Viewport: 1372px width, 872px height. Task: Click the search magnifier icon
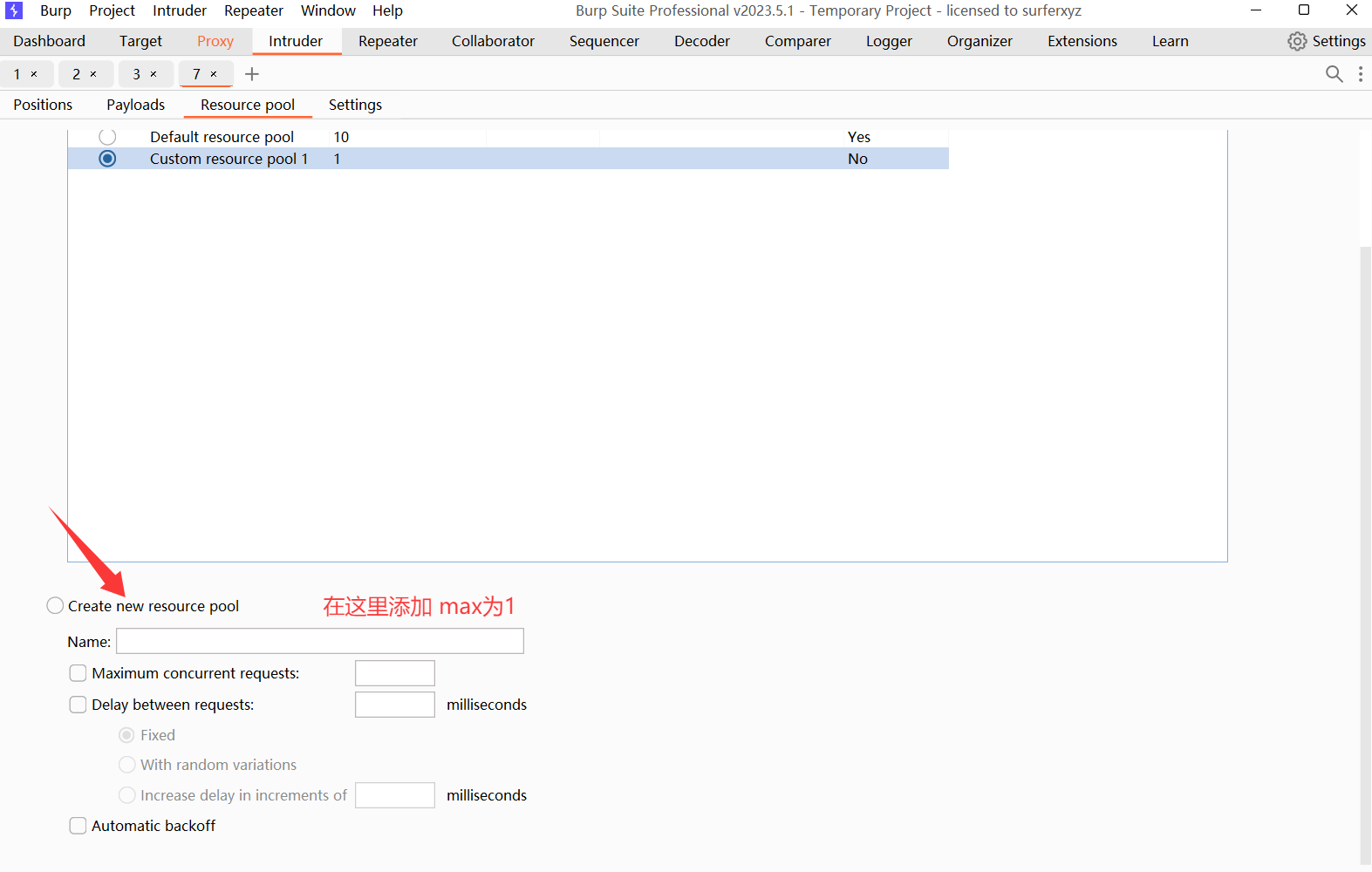click(1334, 74)
